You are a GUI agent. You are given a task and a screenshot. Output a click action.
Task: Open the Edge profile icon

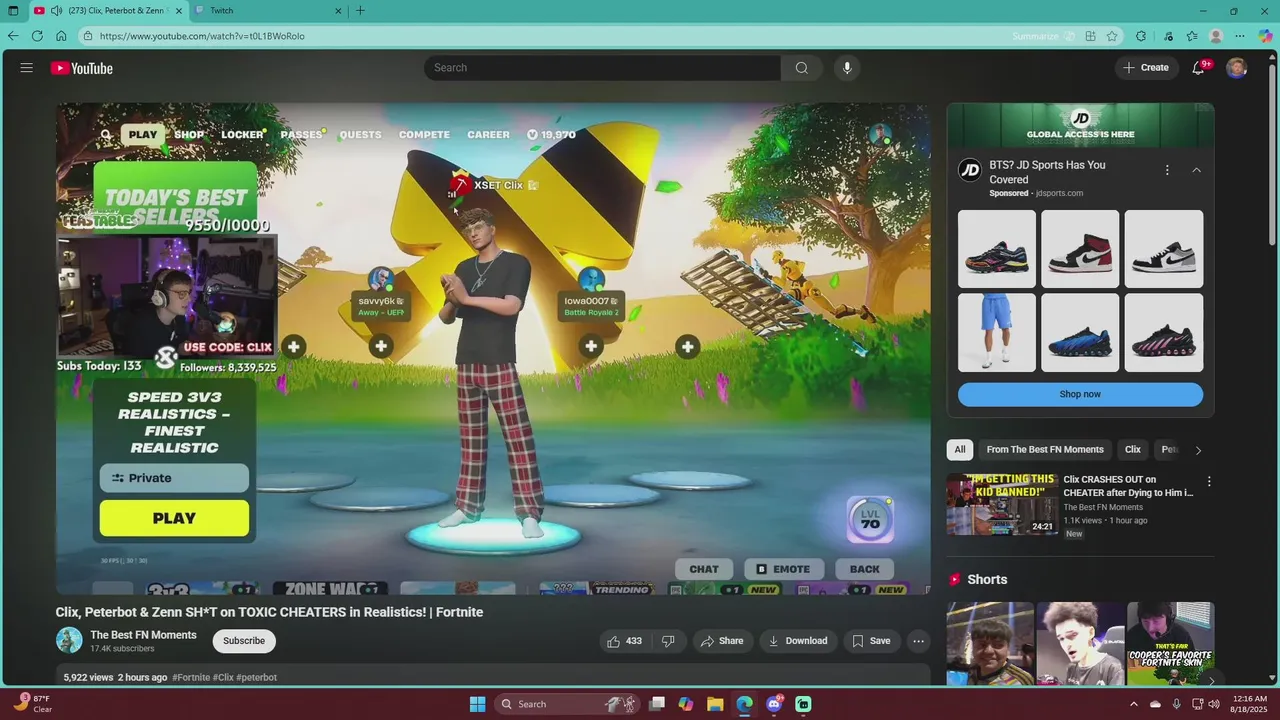coord(1216,36)
